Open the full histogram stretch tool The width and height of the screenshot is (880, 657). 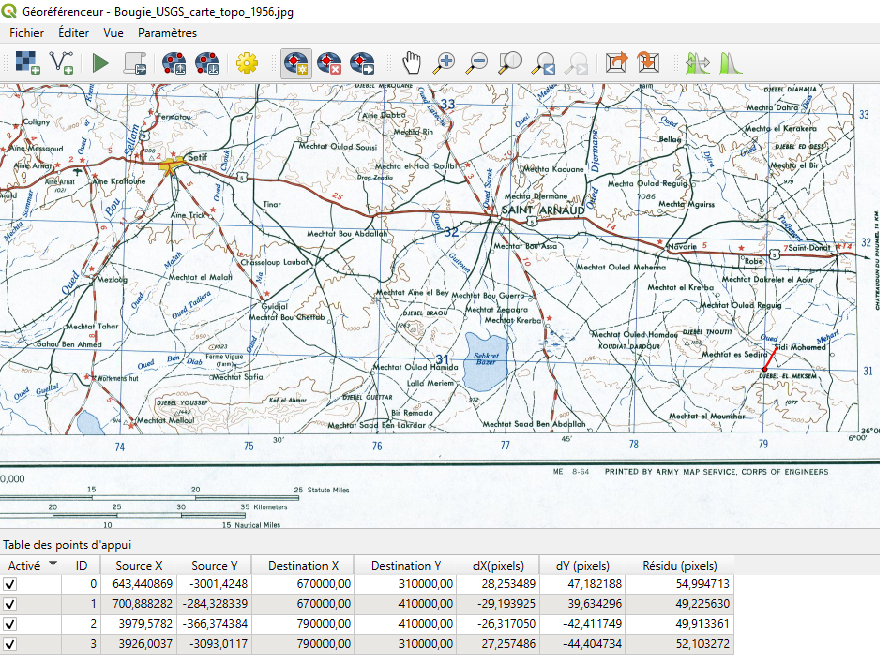tap(730, 63)
